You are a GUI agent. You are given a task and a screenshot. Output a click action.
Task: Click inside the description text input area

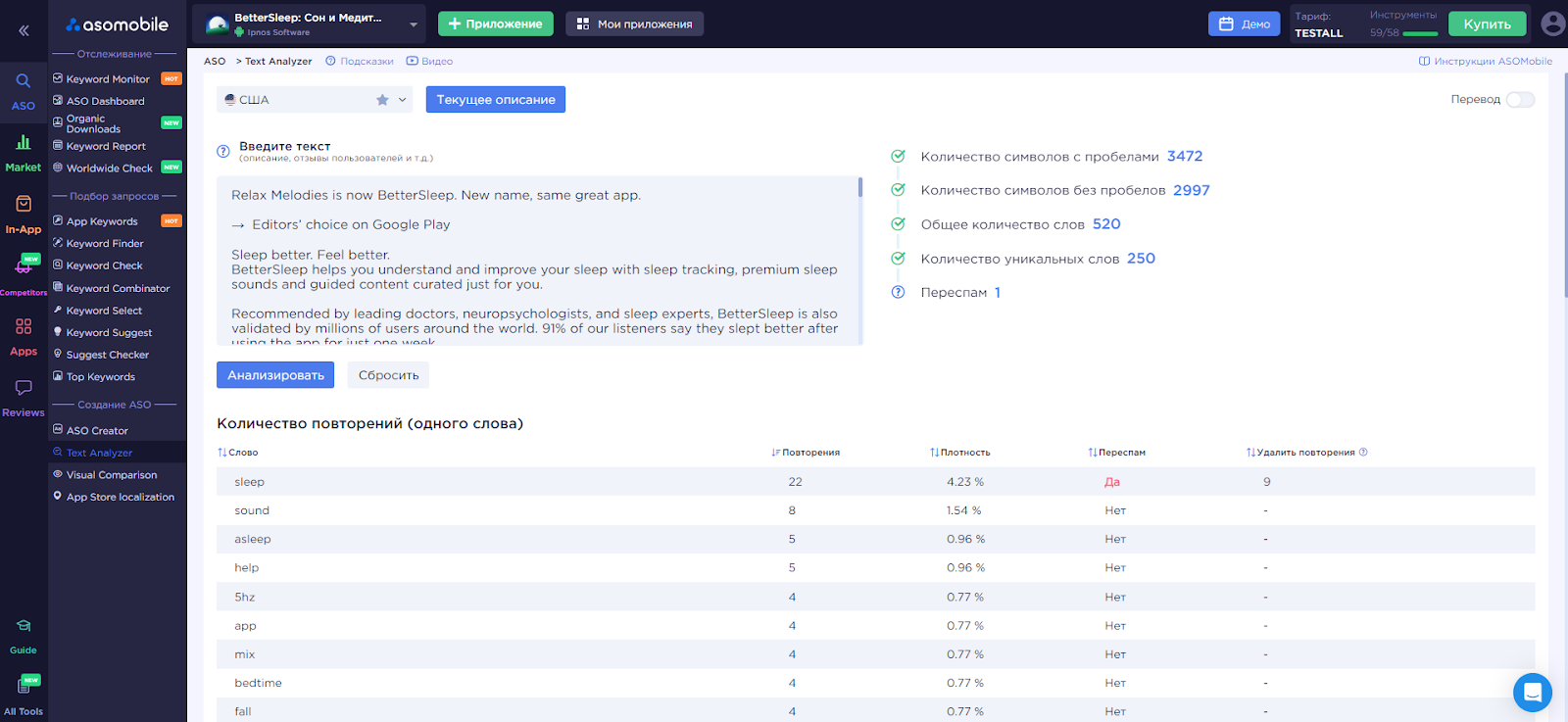pos(537,261)
